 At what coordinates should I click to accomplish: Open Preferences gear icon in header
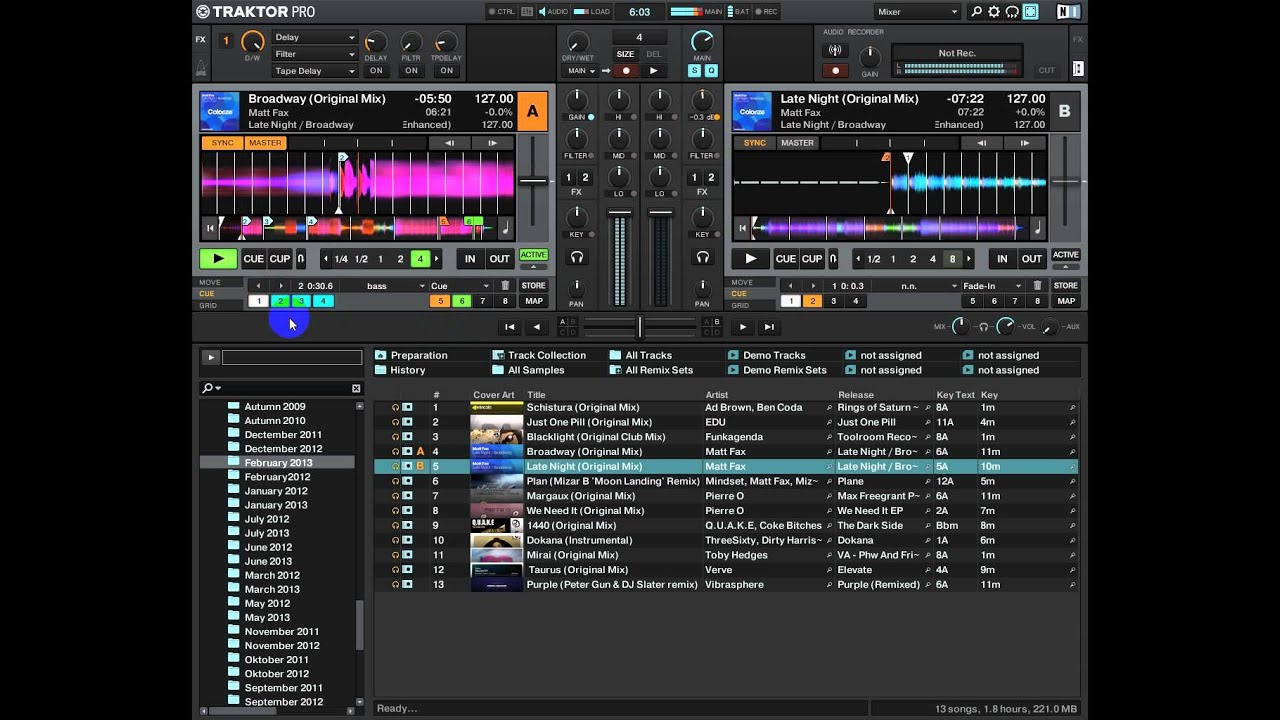pyautogui.click(x=994, y=12)
